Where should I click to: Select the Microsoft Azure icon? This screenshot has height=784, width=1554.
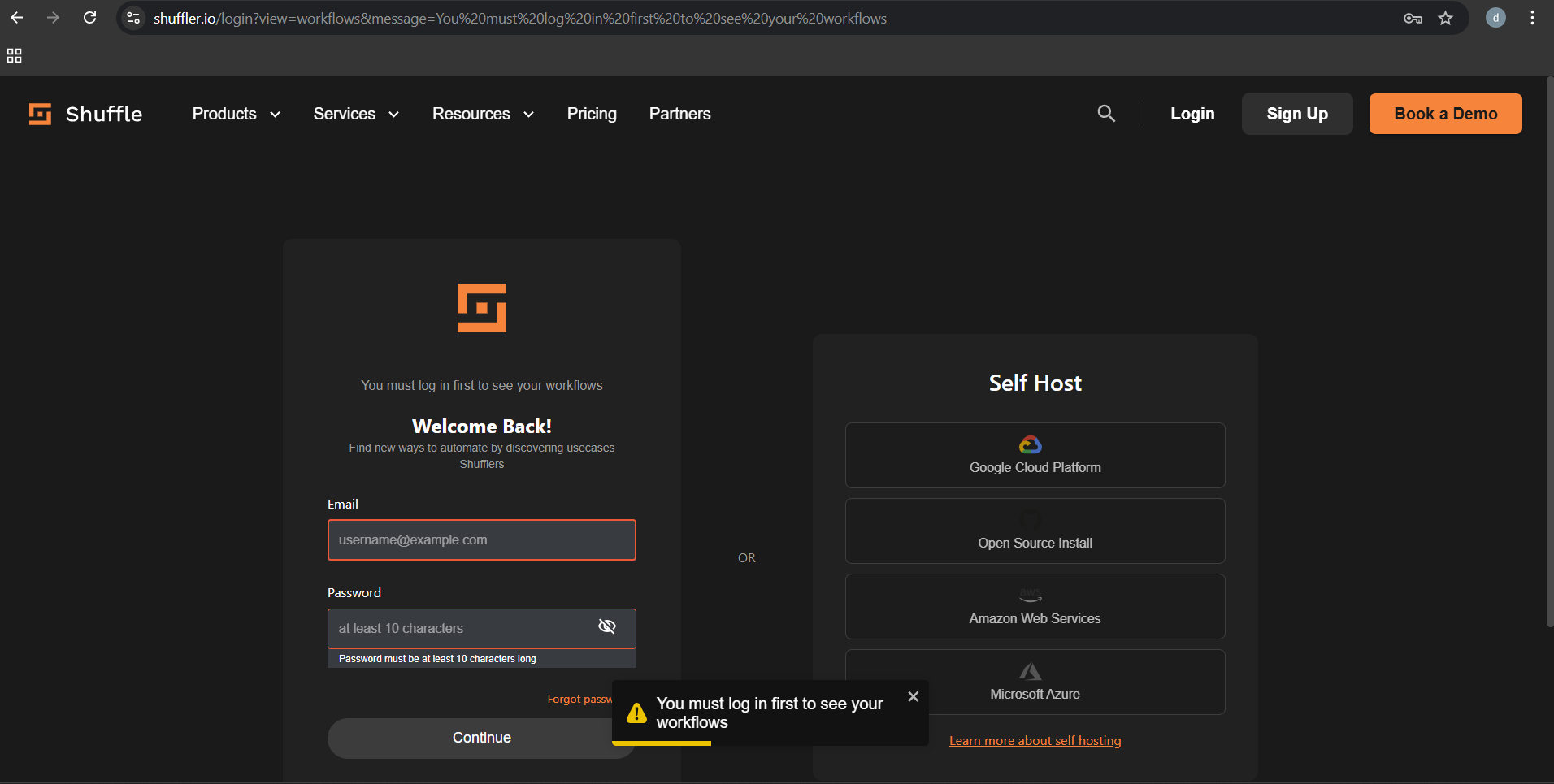[1029, 671]
